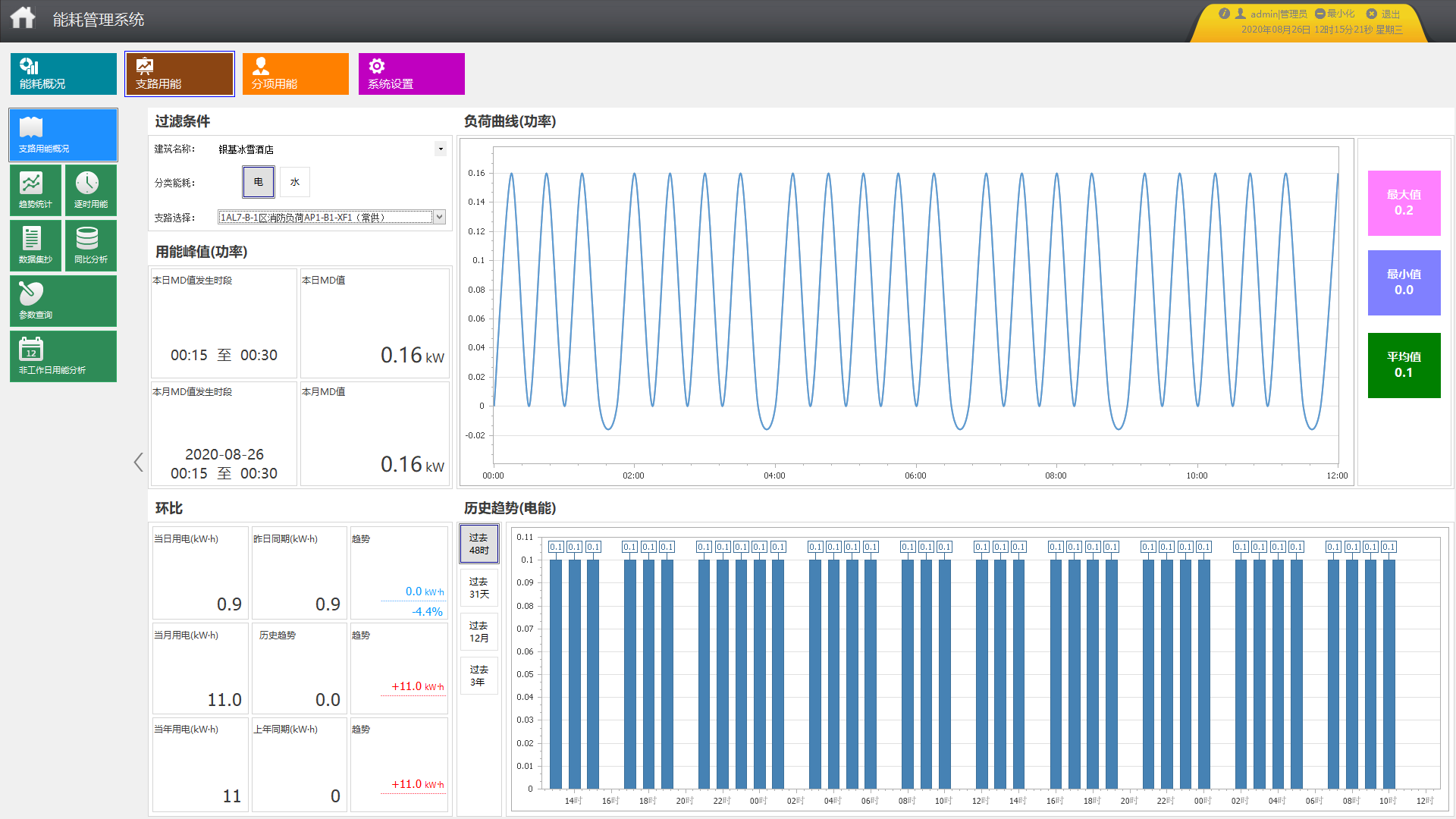Switch to 能耗概况 tab

point(64,74)
